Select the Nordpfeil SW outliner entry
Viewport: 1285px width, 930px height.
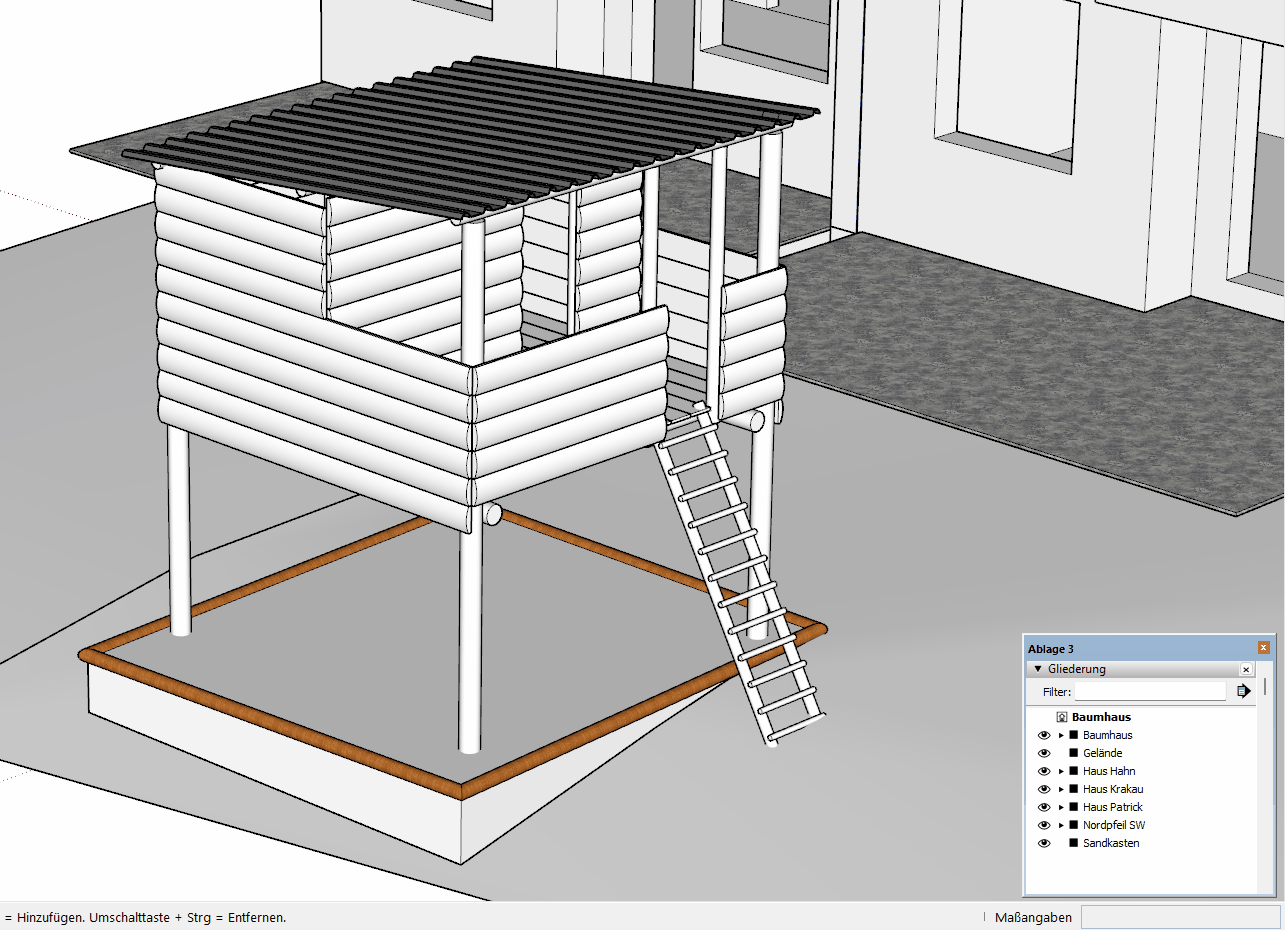click(1113, 825)
